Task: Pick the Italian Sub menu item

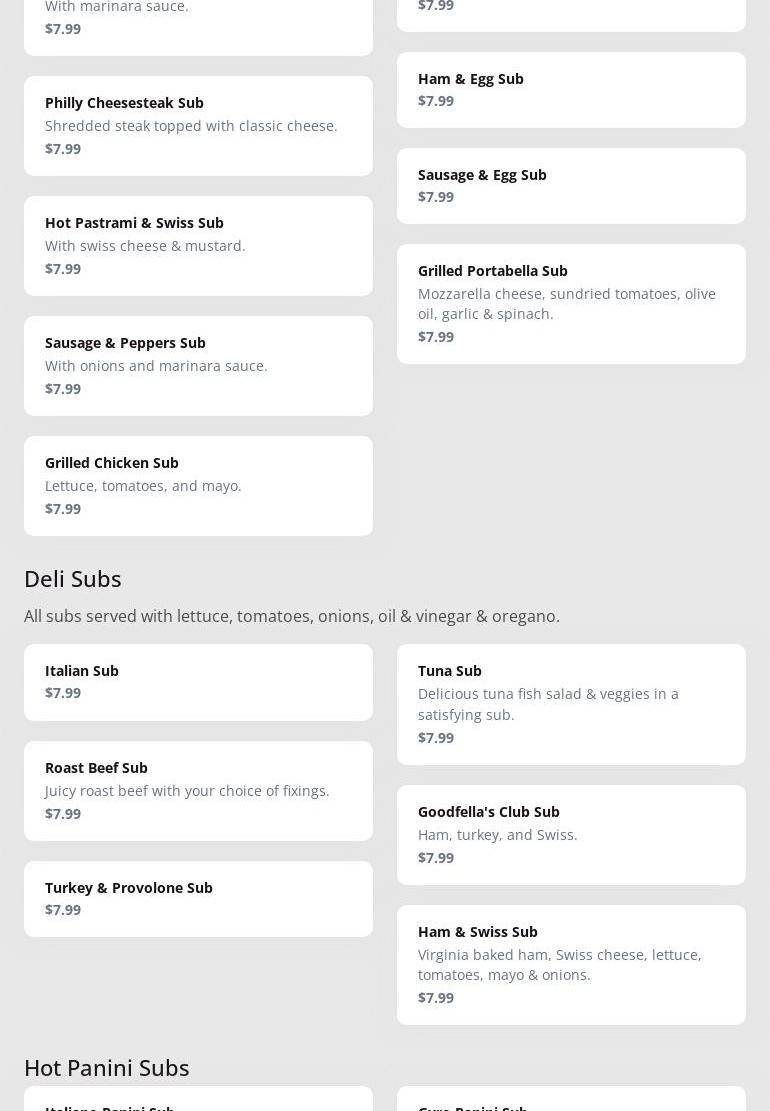Action: pyautogui.click(x=198, y=682)
